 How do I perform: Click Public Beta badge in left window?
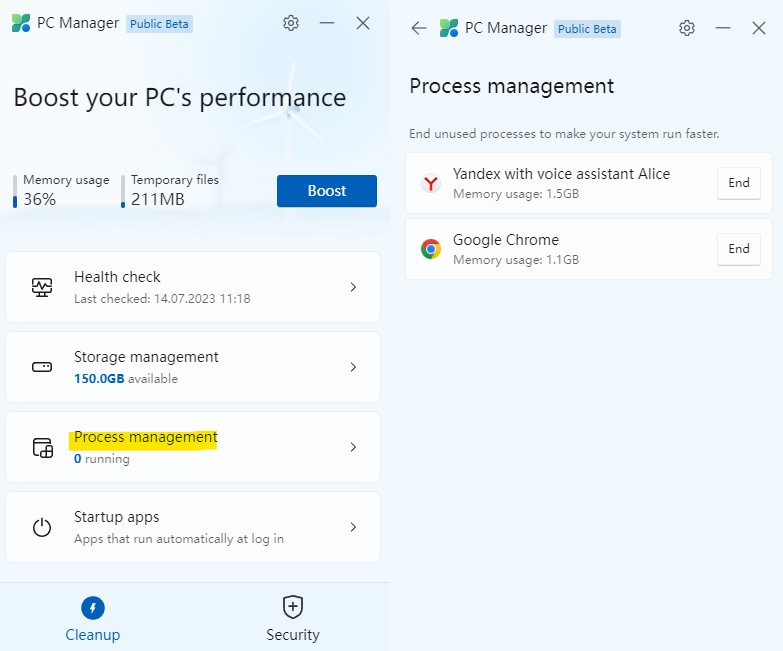click(159, 24)
